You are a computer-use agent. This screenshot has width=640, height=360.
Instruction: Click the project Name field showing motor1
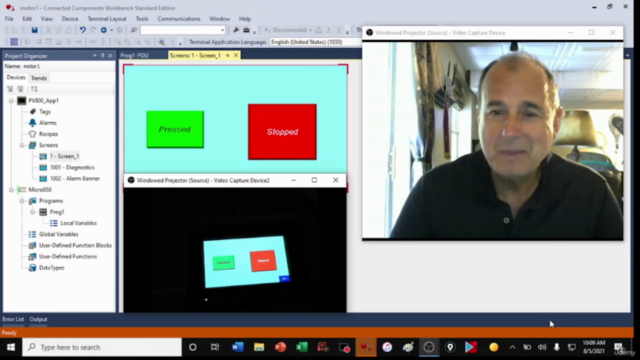pyautogui.click(x=68, y=66)
